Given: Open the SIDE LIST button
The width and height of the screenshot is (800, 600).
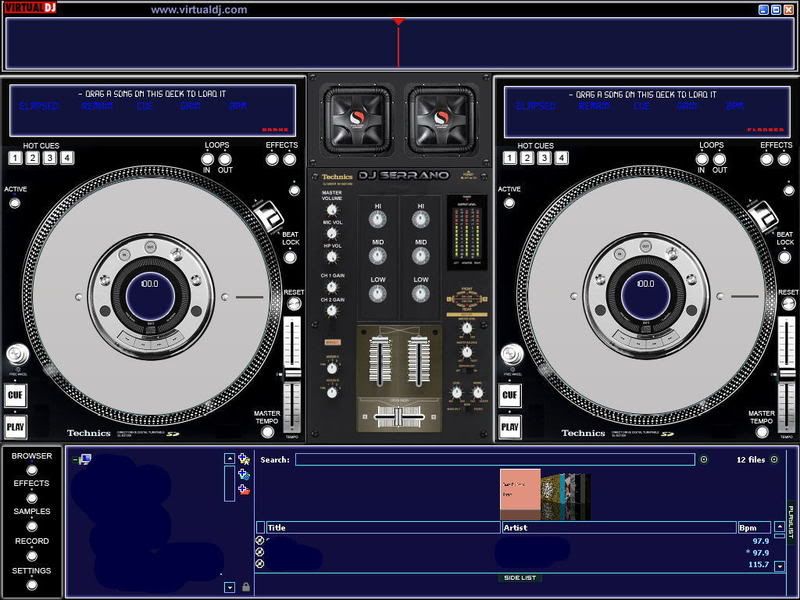Looking at the screenshot, I should point(518,578).
